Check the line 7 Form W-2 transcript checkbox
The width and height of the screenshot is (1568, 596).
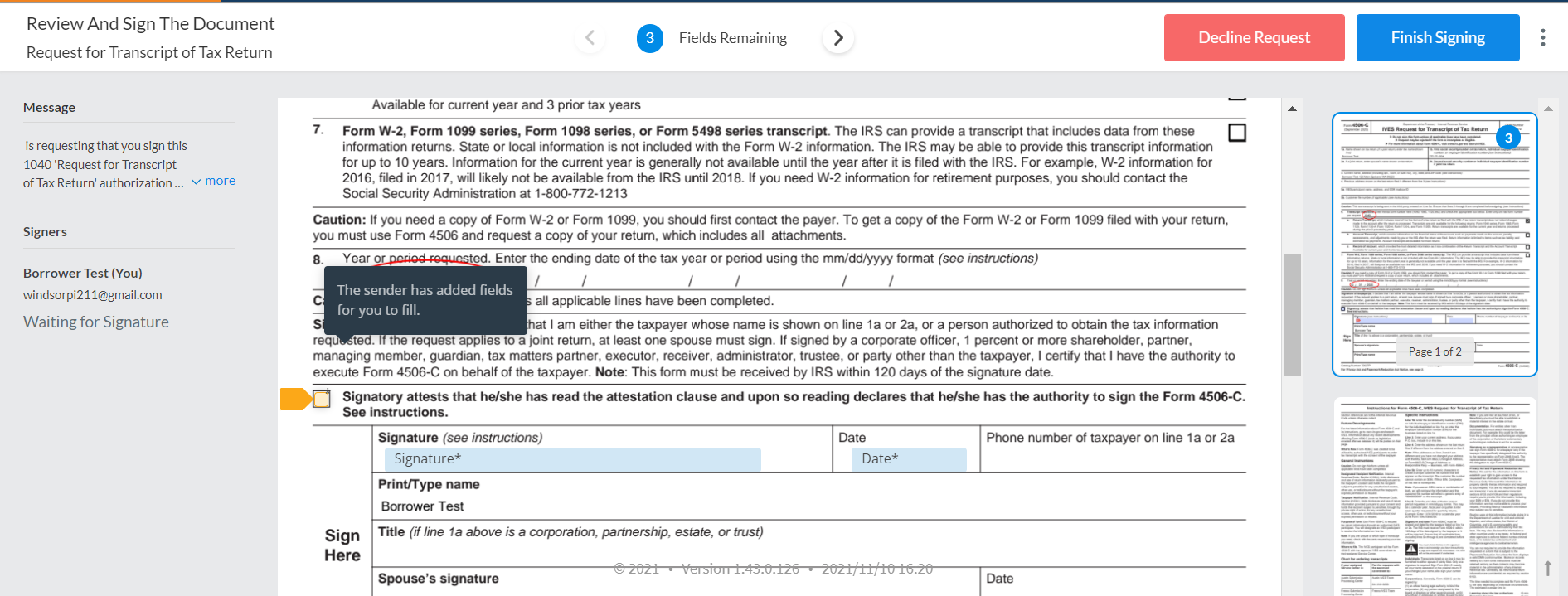(x=1237, y=133)
